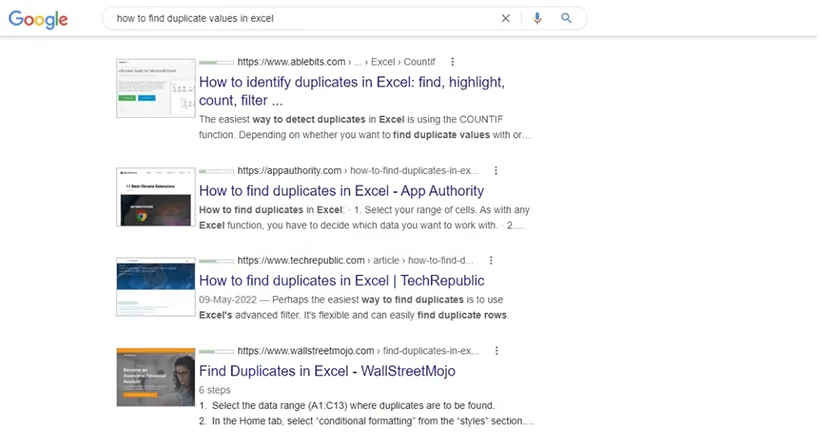Open options menu for appauthority result
The width and height of the screenshot is (822, 435).
(496, 170)
